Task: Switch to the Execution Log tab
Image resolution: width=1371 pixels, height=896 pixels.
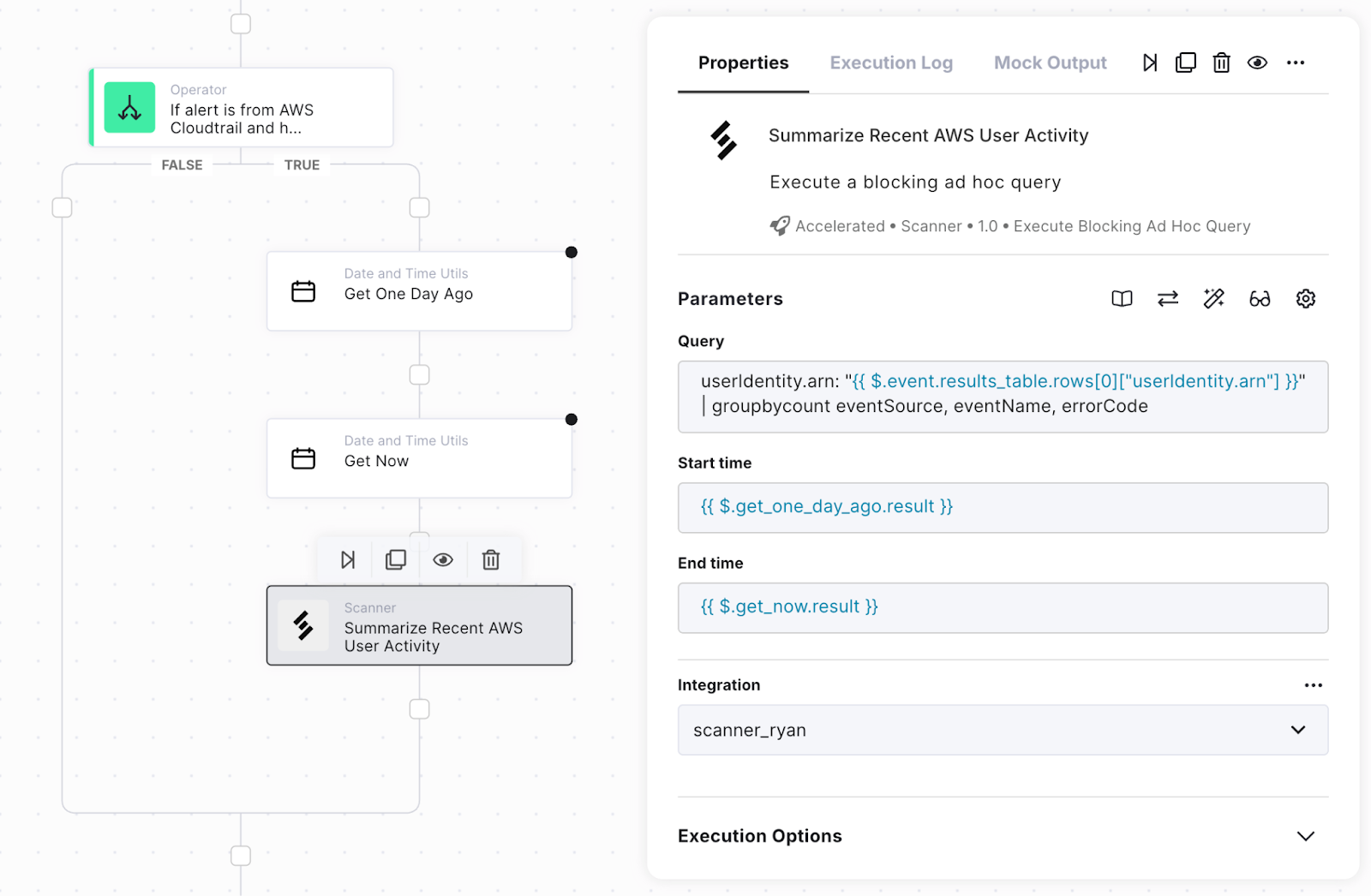Action: point(891,63)
